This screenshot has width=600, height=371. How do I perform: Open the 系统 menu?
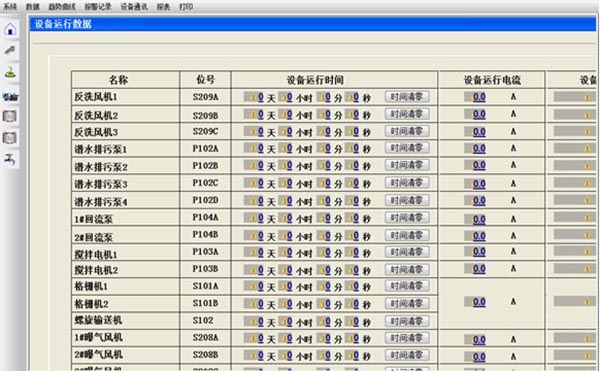point(10,7)
